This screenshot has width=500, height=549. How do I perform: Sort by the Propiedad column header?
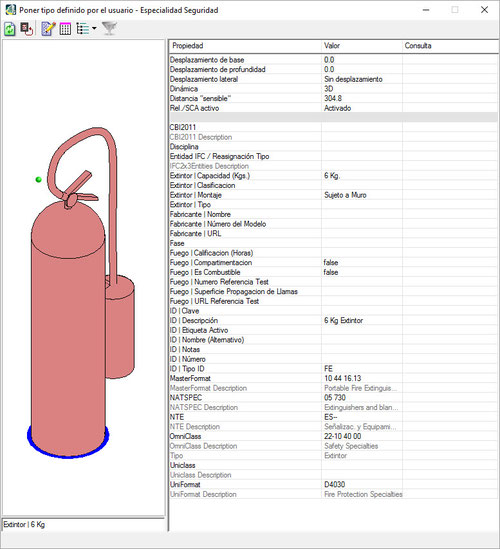[245, 46]
